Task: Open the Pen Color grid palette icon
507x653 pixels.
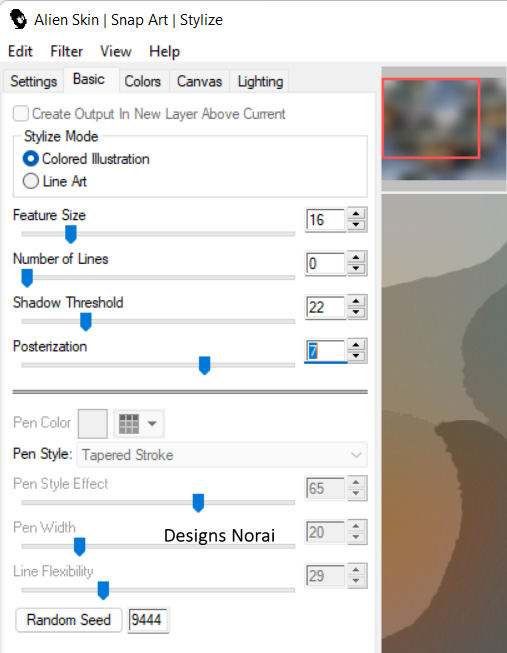Action: (129, 424)
